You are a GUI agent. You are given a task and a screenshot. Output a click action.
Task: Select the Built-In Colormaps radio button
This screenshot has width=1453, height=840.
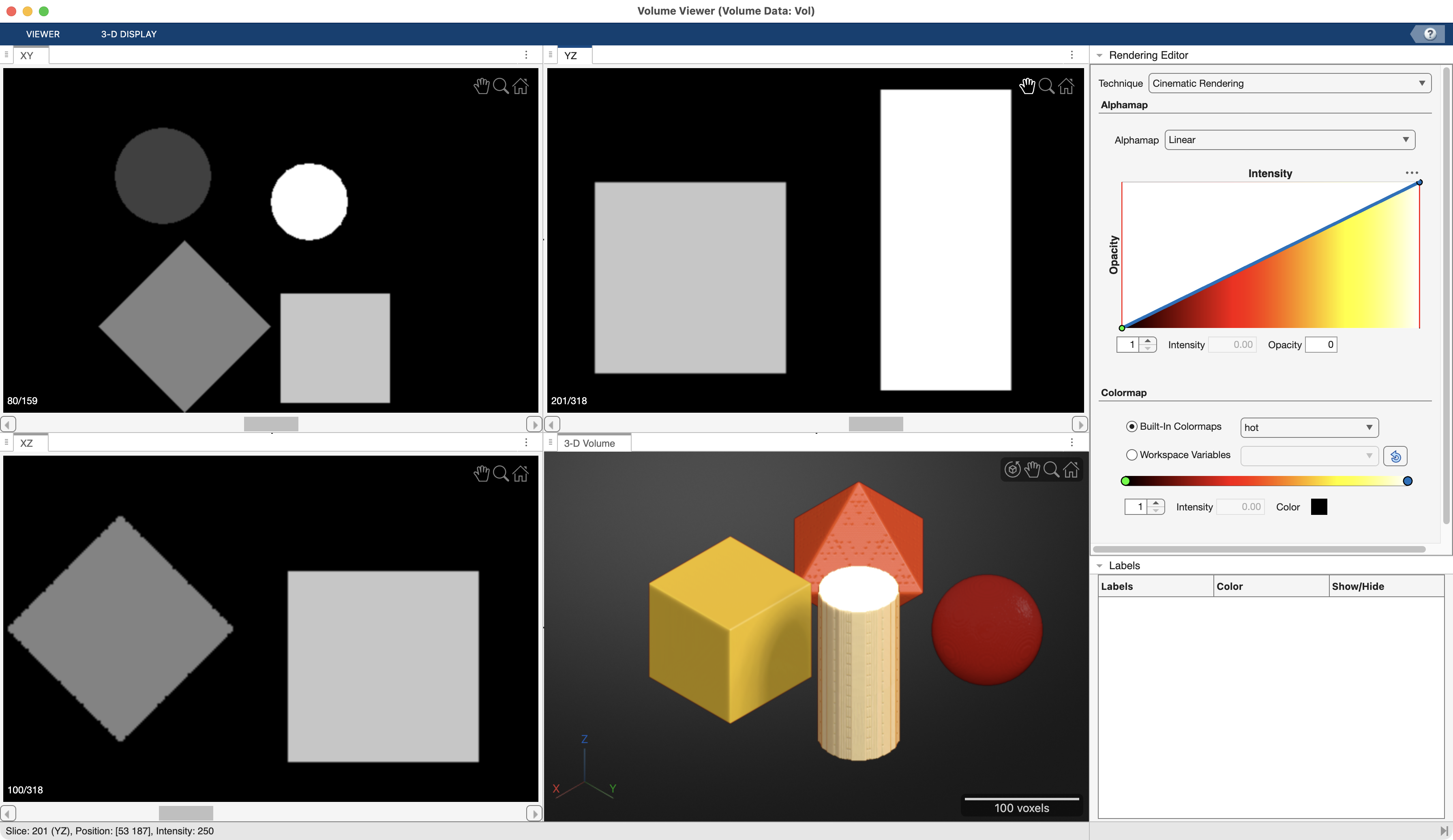[x=1131, y=426]
